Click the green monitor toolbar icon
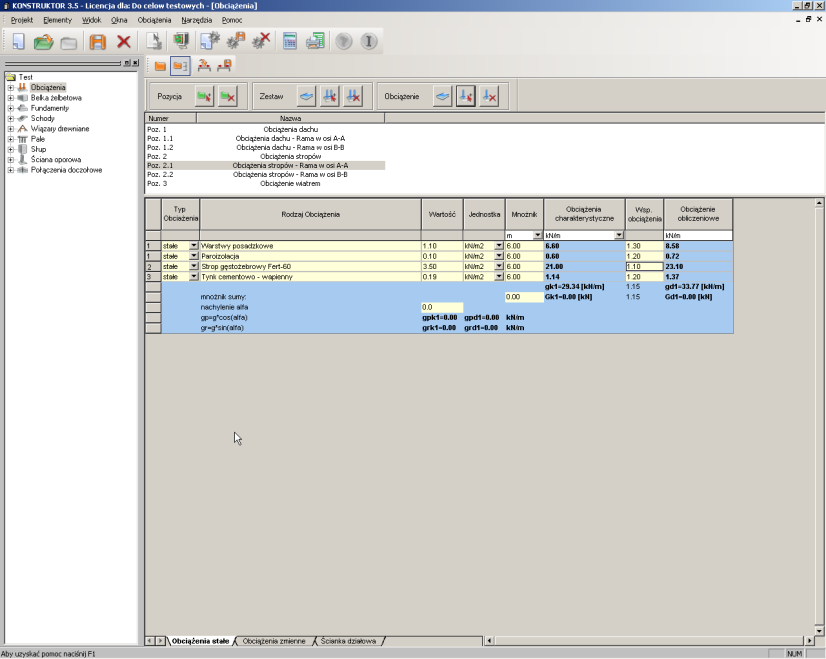This screenshot has height=659, width=826. coord(181,41)
